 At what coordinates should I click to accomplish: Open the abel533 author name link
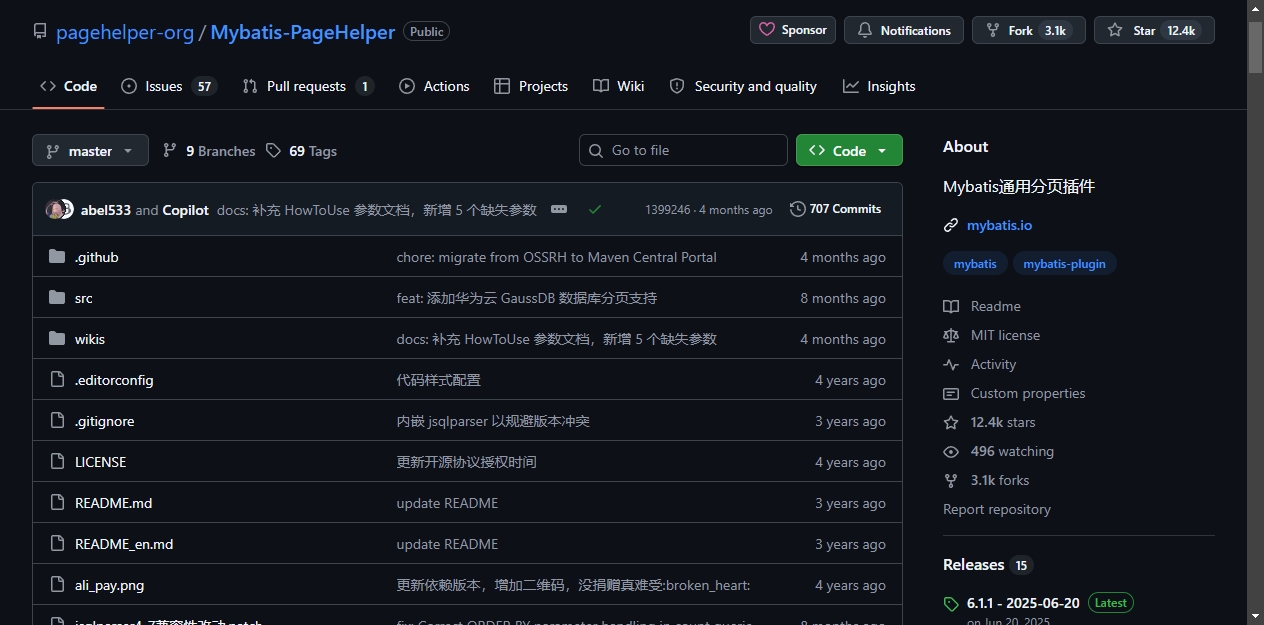tap(105, 210)
